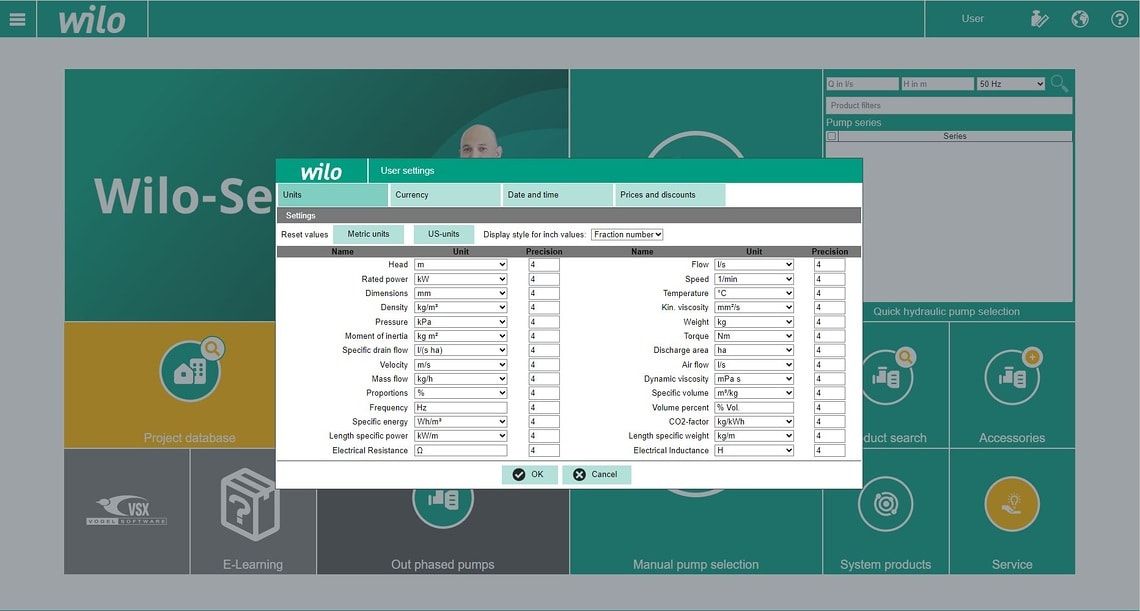Open the language globe icon

(x=1080, y=19)
